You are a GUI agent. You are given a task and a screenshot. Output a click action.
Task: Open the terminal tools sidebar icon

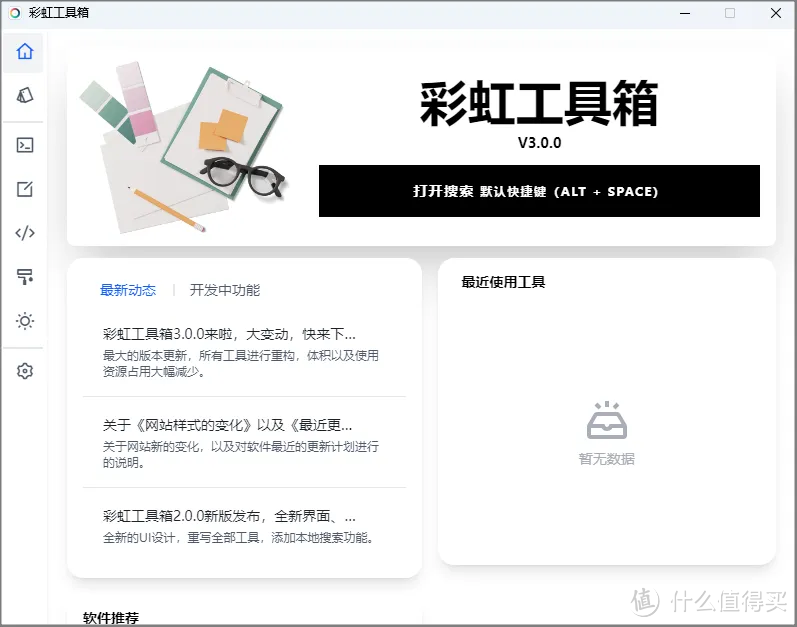tap(24, 145)
